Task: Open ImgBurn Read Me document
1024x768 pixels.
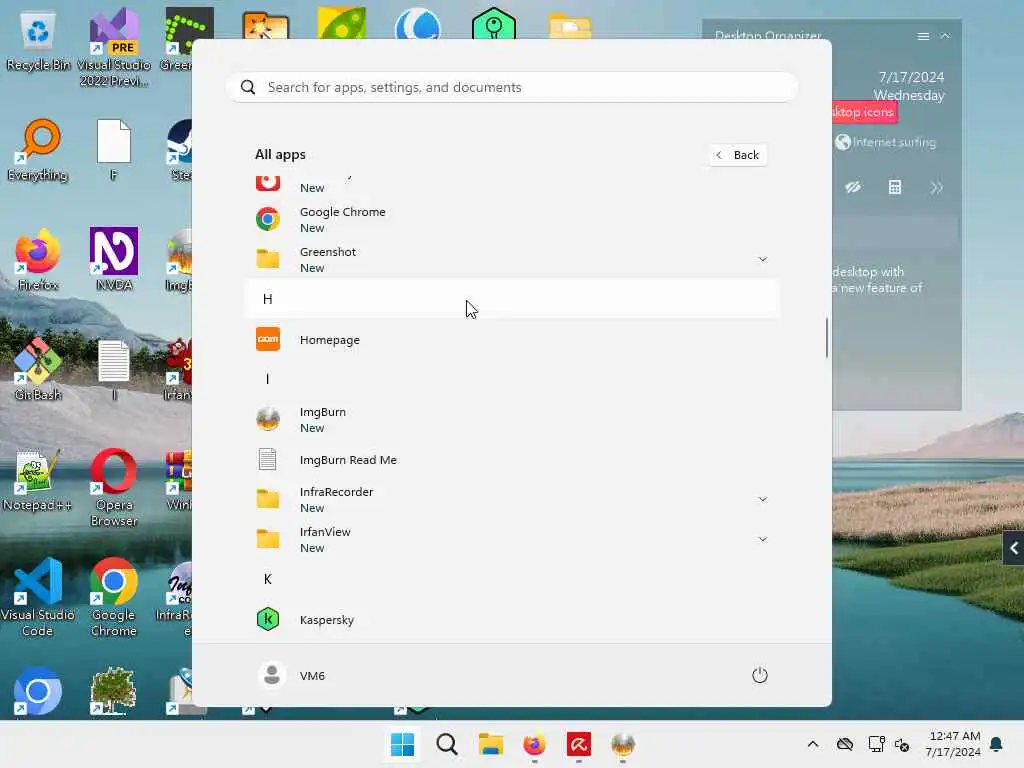Action: [512, 460]
